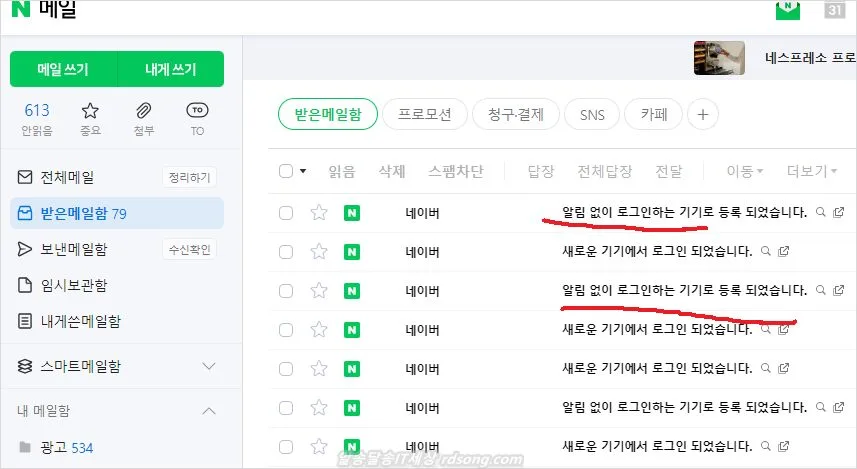Select the checkbox on the third email row
Screen dimensions: 857x469
(x=286, y=291)
